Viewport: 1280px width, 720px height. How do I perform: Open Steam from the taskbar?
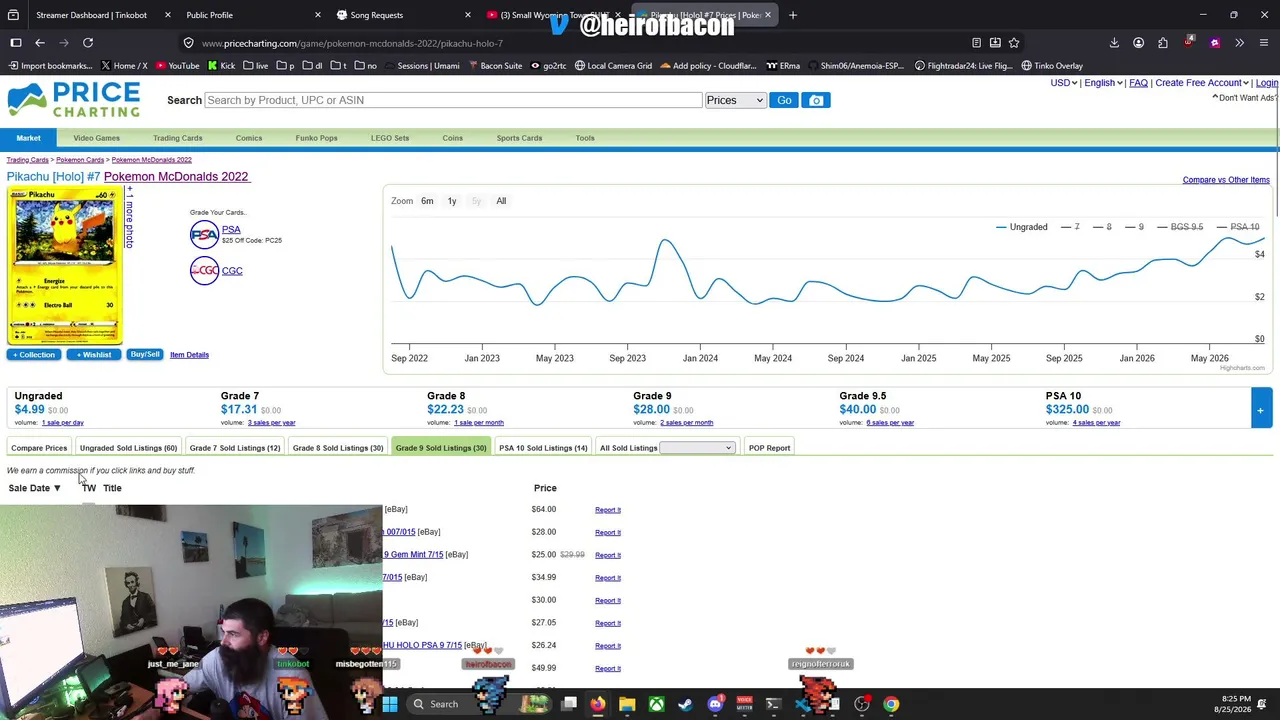pyautogui.click(x=685, y=704)
